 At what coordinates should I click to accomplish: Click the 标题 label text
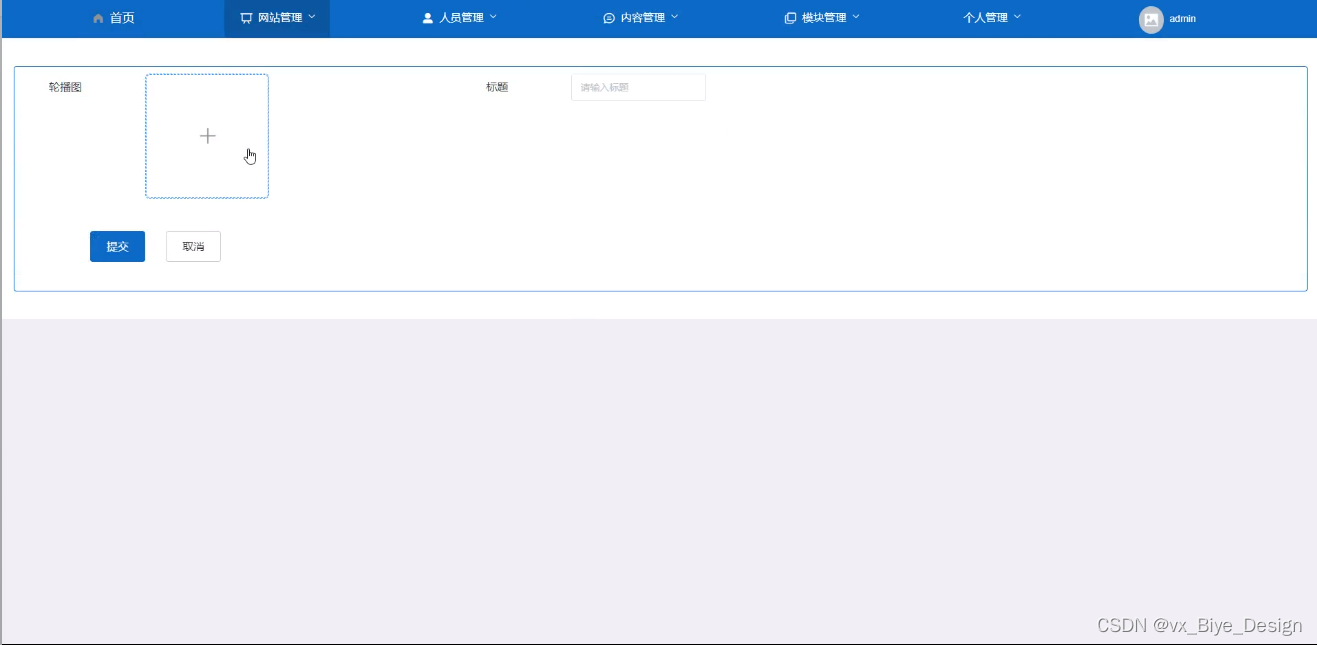(497, 87)
